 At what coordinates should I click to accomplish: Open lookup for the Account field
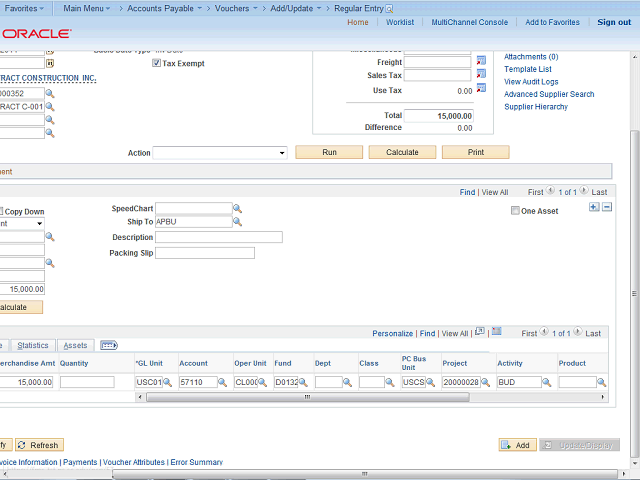point(224,383)
